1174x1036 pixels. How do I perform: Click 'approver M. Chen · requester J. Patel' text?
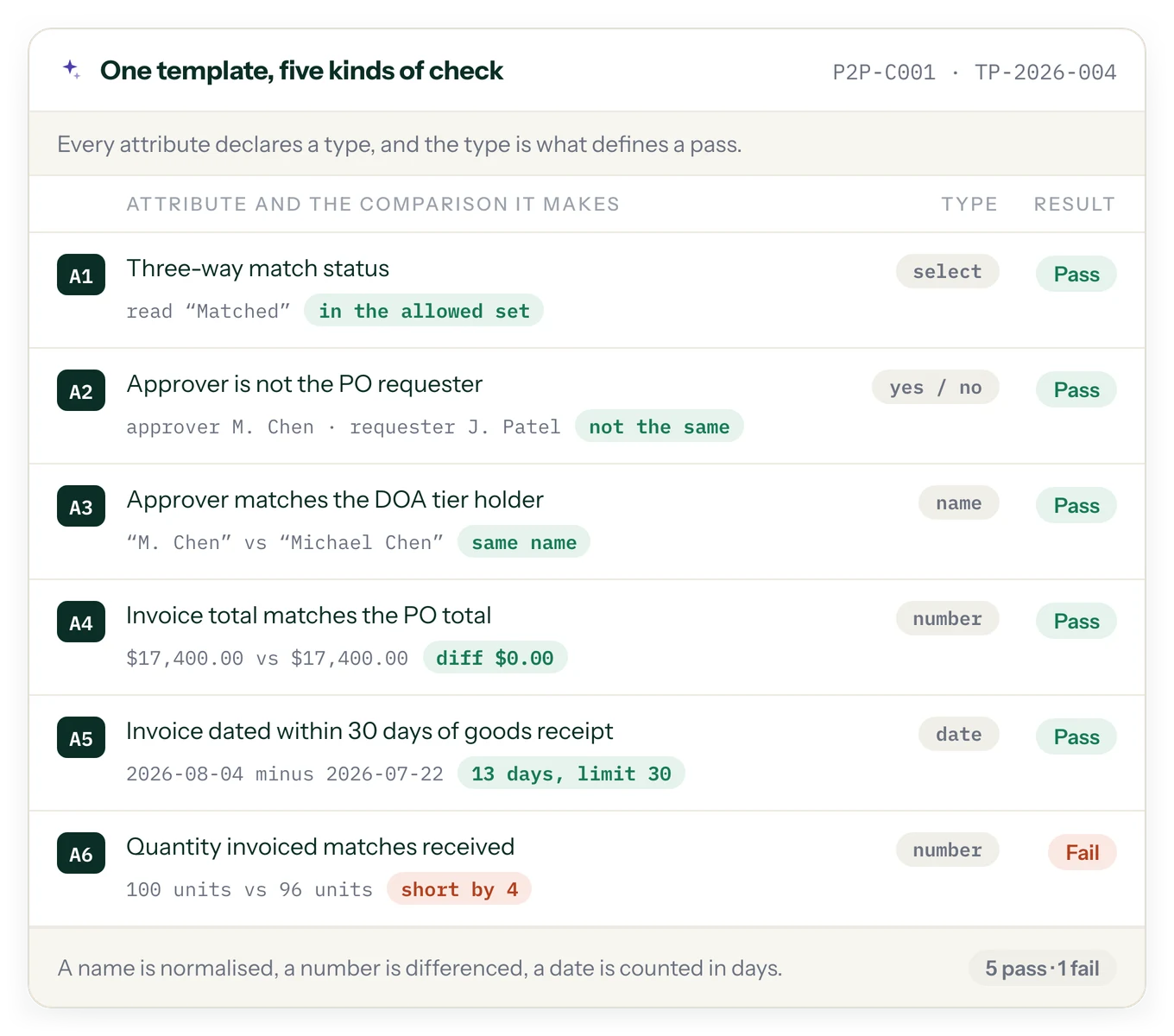pos(344,427)
